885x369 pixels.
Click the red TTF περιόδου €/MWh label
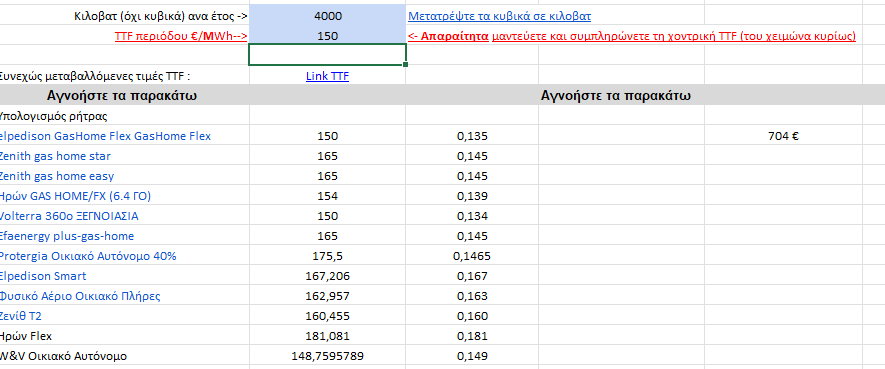click(181, 36)
